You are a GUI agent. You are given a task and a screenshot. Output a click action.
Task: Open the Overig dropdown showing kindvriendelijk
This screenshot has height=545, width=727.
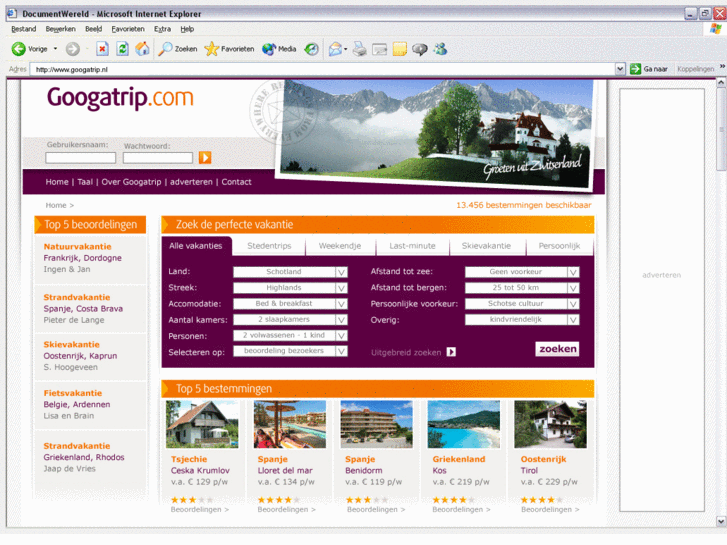[x=522, y=320]
